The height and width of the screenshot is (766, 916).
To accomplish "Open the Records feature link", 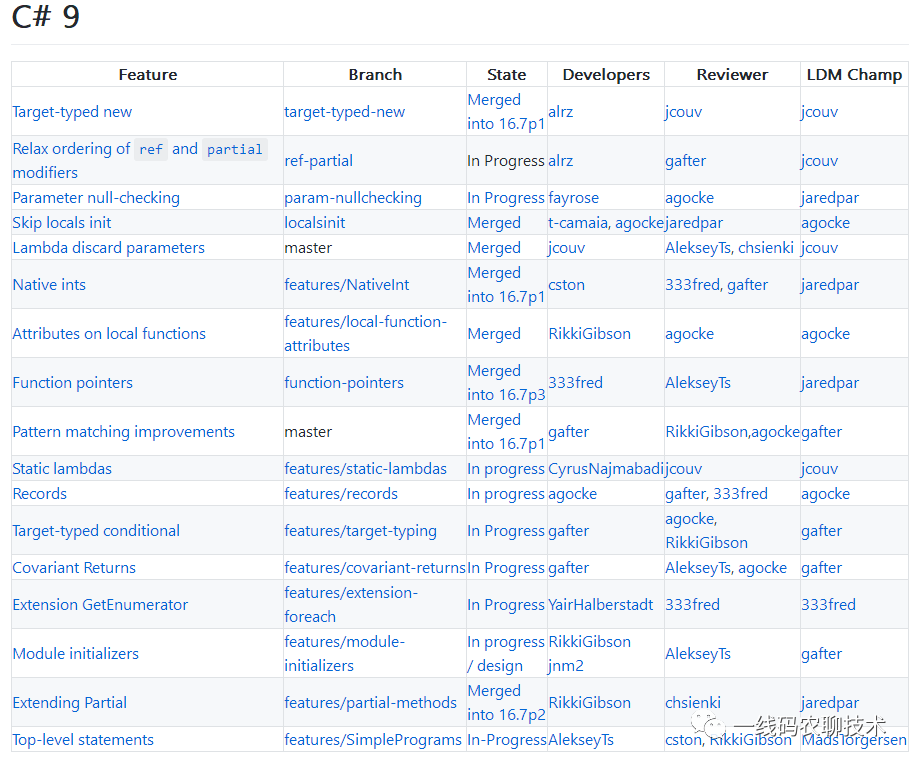I will (x=40, y=494).
